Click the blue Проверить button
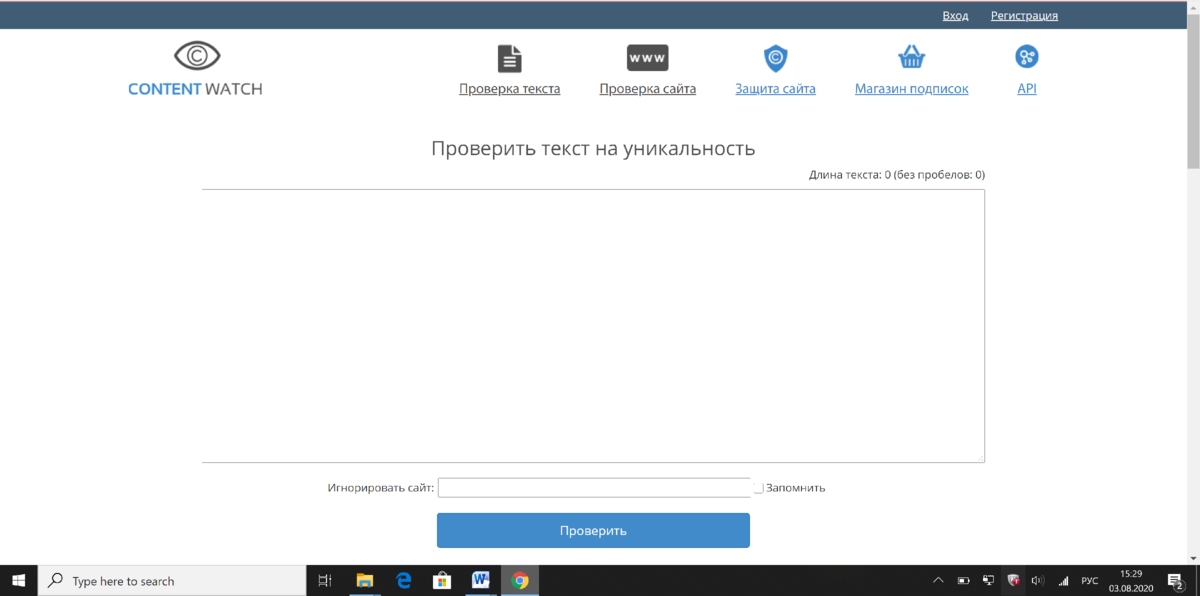Screen dimensions: 1200x596 [x=593, y=530]
